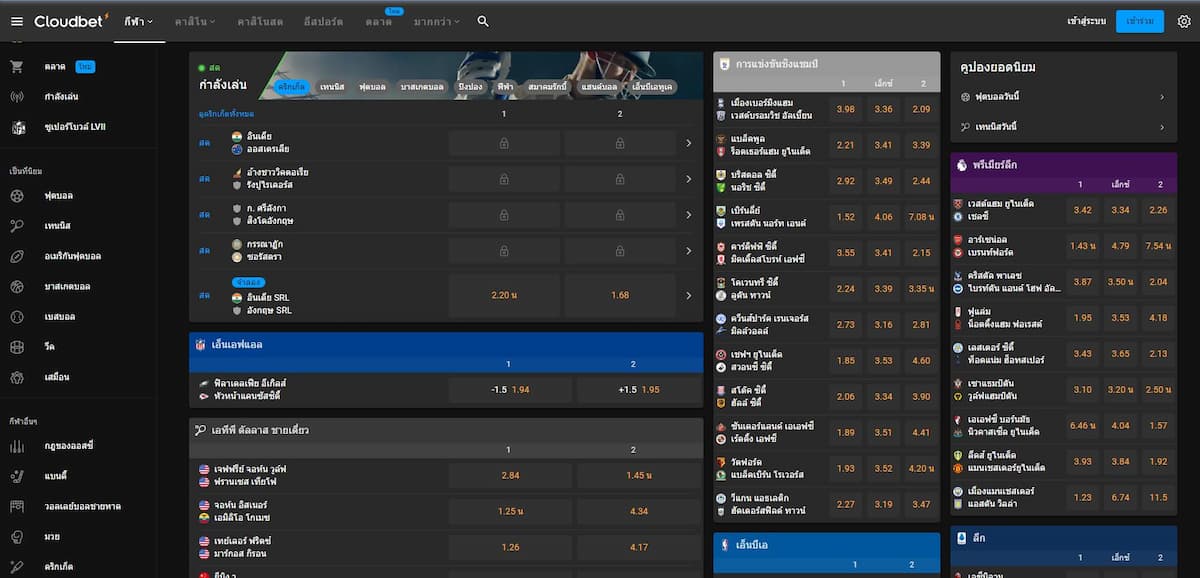Bet odds 7.08 in การแข่งขันชิงแชมป์
Screen dimensions: 1200x578
pyautogui.click(x=921, y=216)
